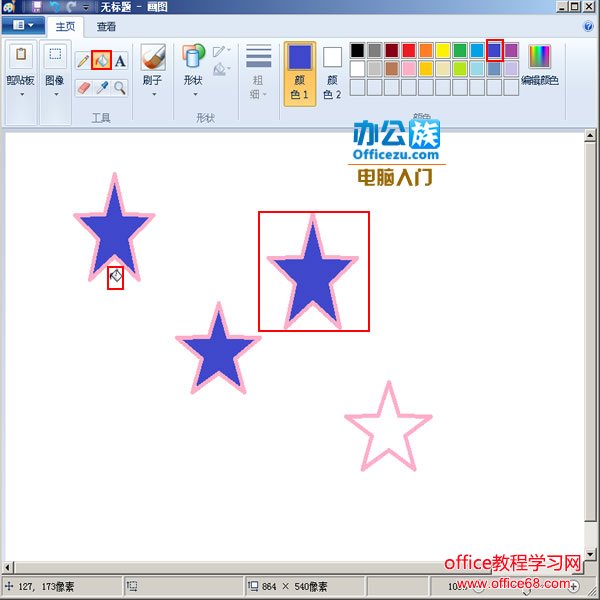
Task: Select the Pencil tool
Action: [x=83, y=60]
